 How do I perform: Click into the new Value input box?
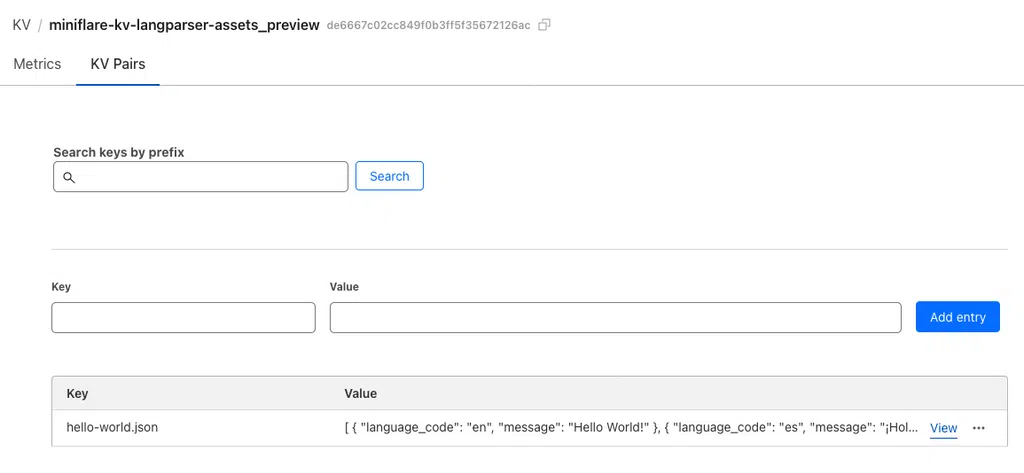point(615,317)
